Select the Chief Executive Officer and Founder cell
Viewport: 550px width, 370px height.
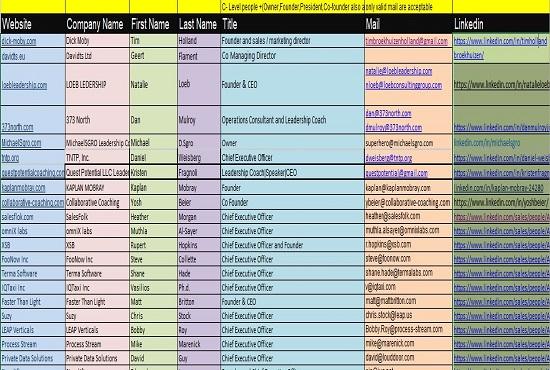(293, 245)
